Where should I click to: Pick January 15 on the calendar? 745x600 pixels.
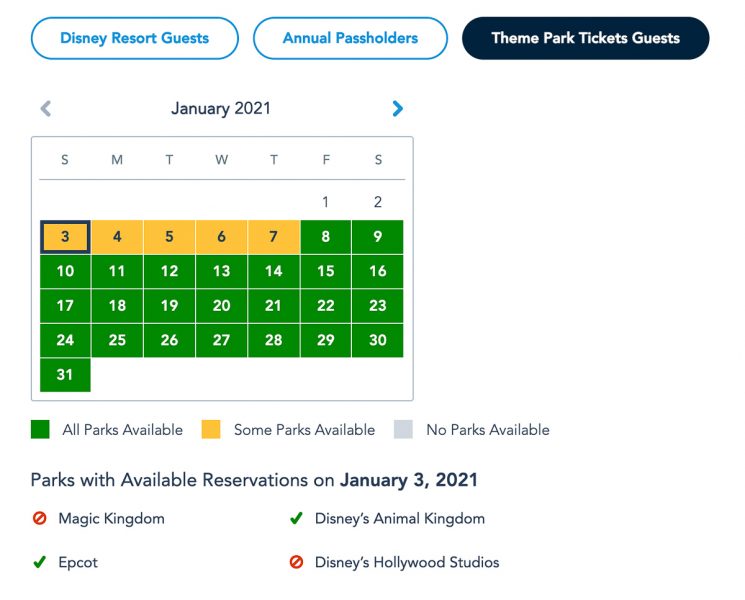[x=325, y=271]
